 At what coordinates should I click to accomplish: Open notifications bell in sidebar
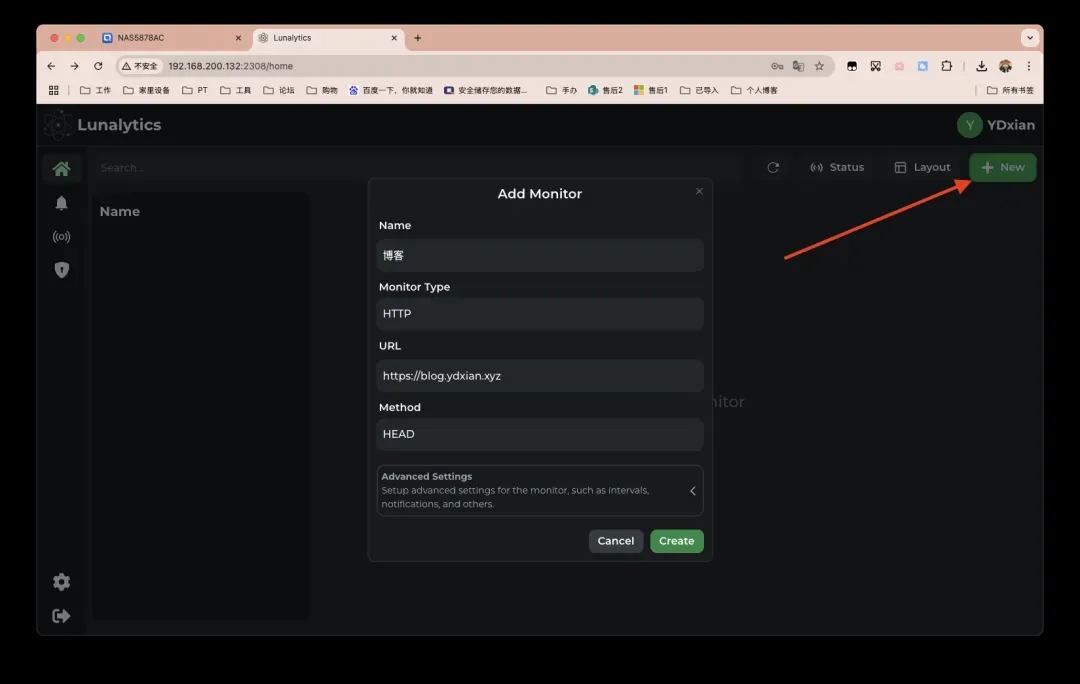tap(61, 203)
